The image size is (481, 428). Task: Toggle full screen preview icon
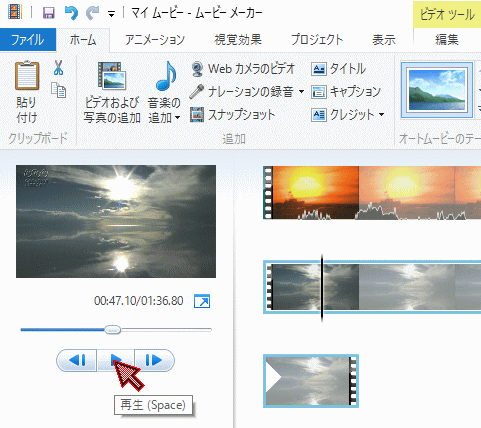point(202,301)
